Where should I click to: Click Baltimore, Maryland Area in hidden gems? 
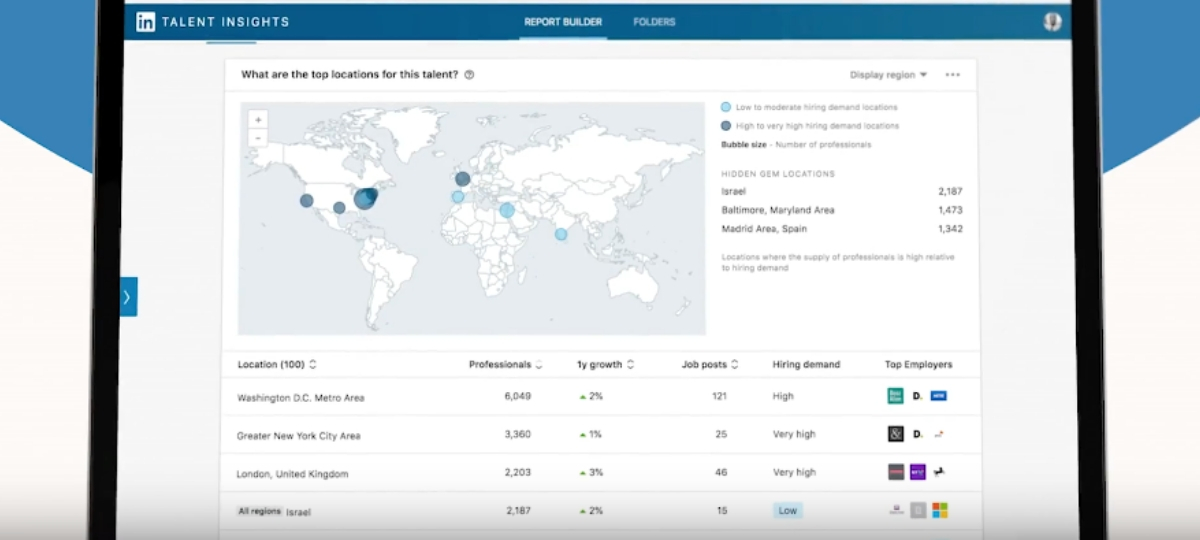pyautogui.click(x=777, y=210)
